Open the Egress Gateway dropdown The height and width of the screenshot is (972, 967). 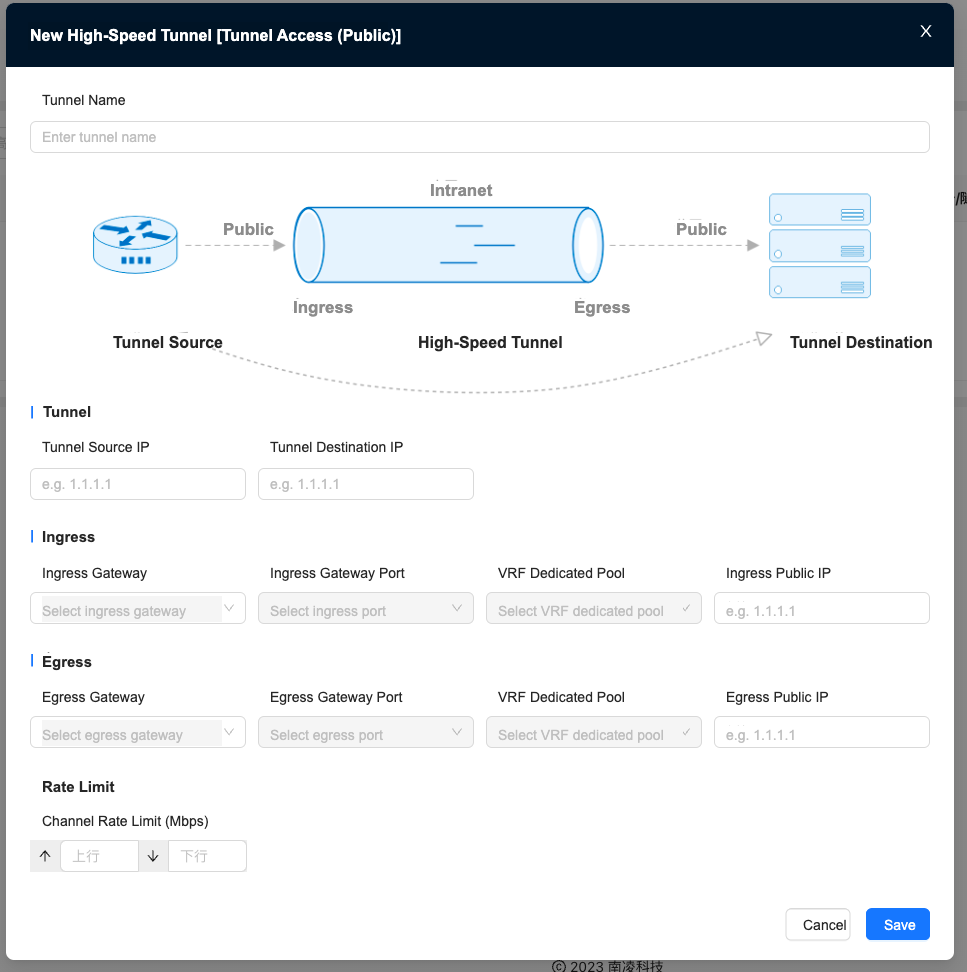pyautogui.click(x=138, y=732)
